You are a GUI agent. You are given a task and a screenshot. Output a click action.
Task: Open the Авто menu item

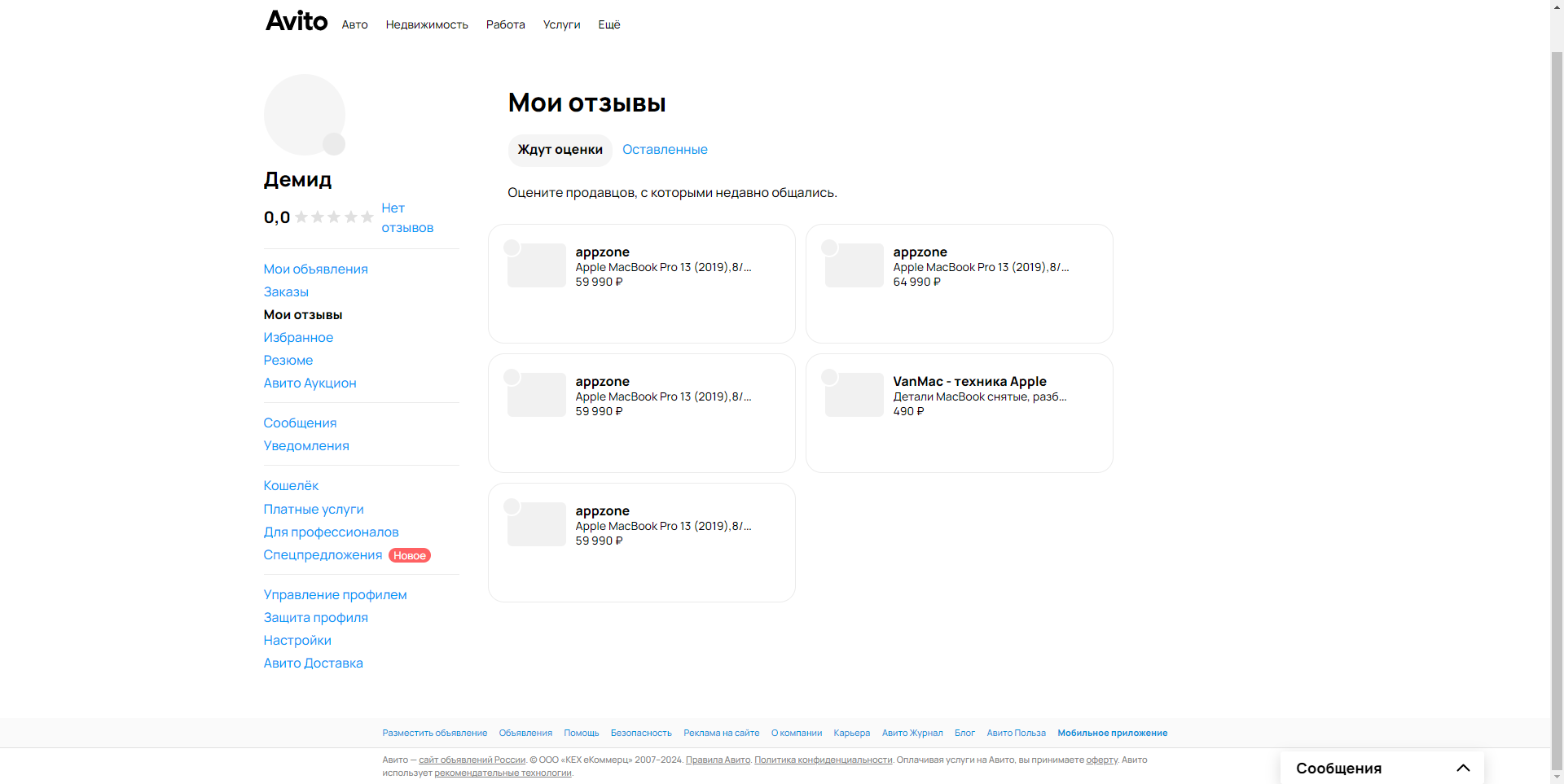[354, 24]
